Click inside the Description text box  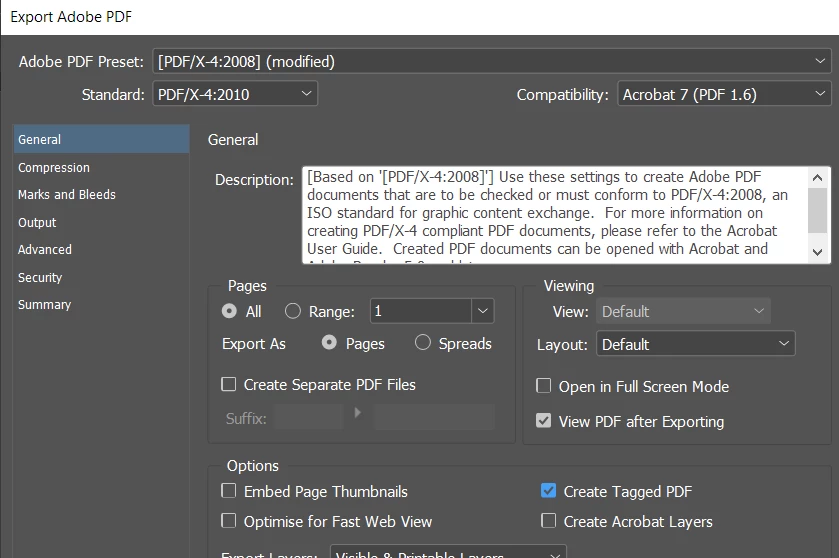(554, 215)
